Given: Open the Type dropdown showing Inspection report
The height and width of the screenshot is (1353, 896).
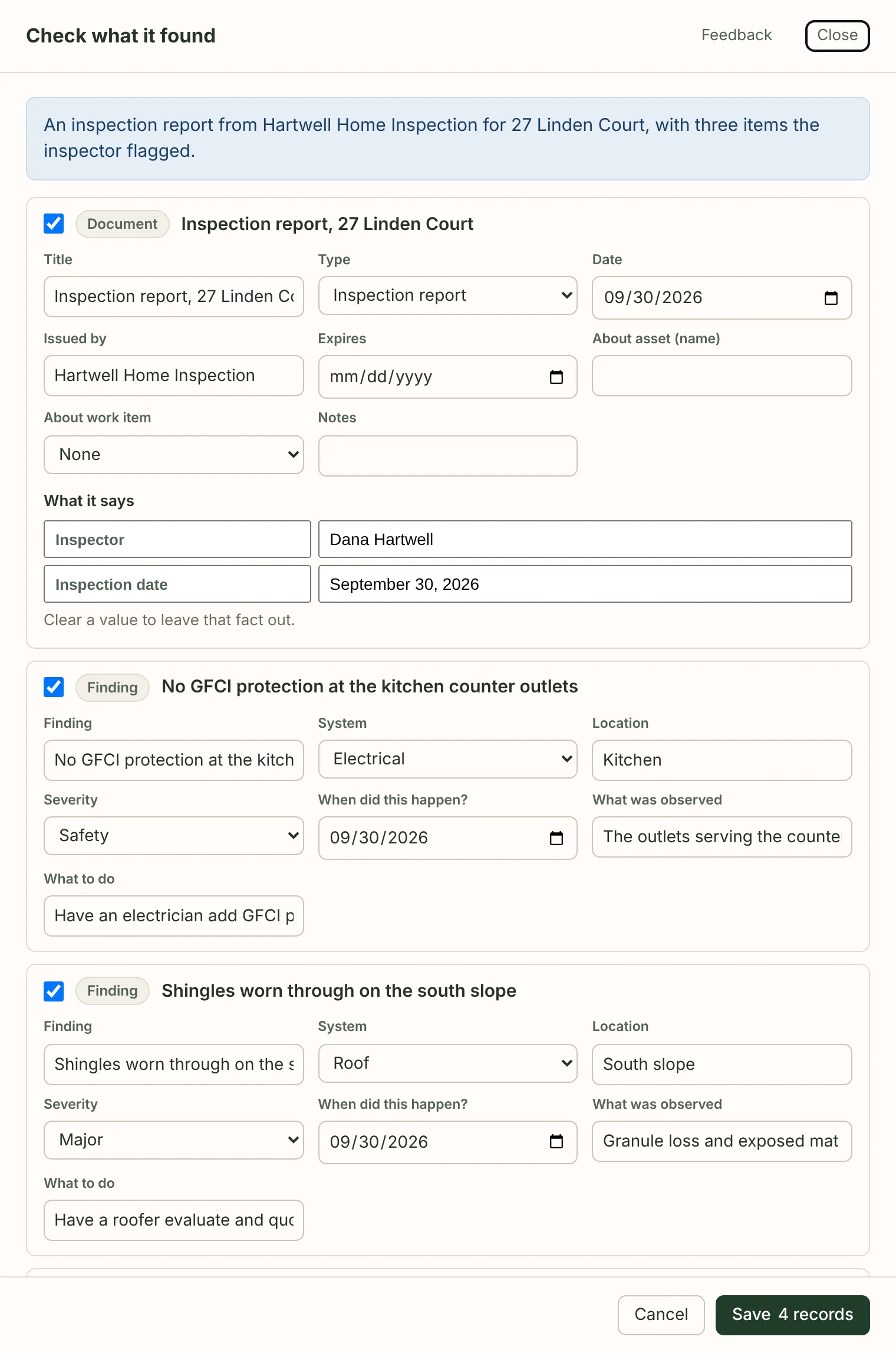Looking at the screenshot, I should tap(447, 295).
